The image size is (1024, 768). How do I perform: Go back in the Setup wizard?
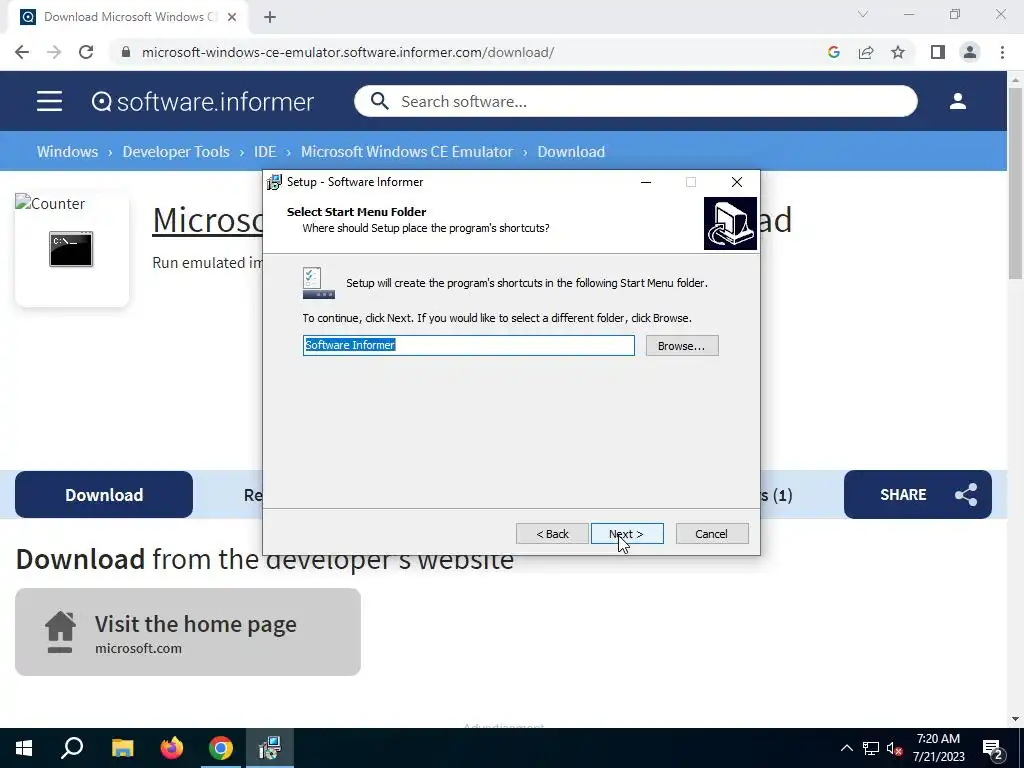pyautogui.click(x=552, y=534)
